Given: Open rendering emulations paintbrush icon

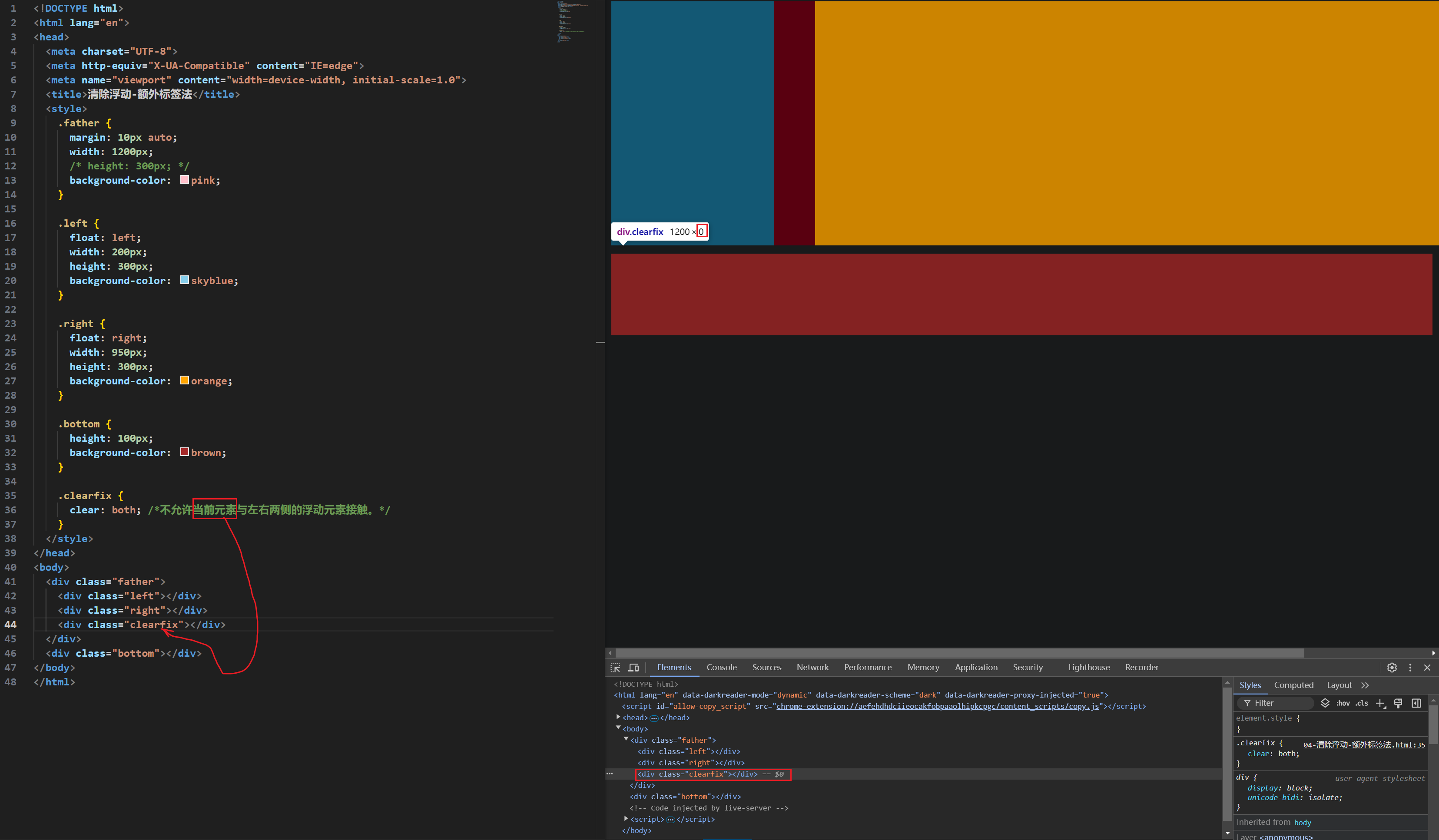Looking at the screenshot, I should (1398, 703).
